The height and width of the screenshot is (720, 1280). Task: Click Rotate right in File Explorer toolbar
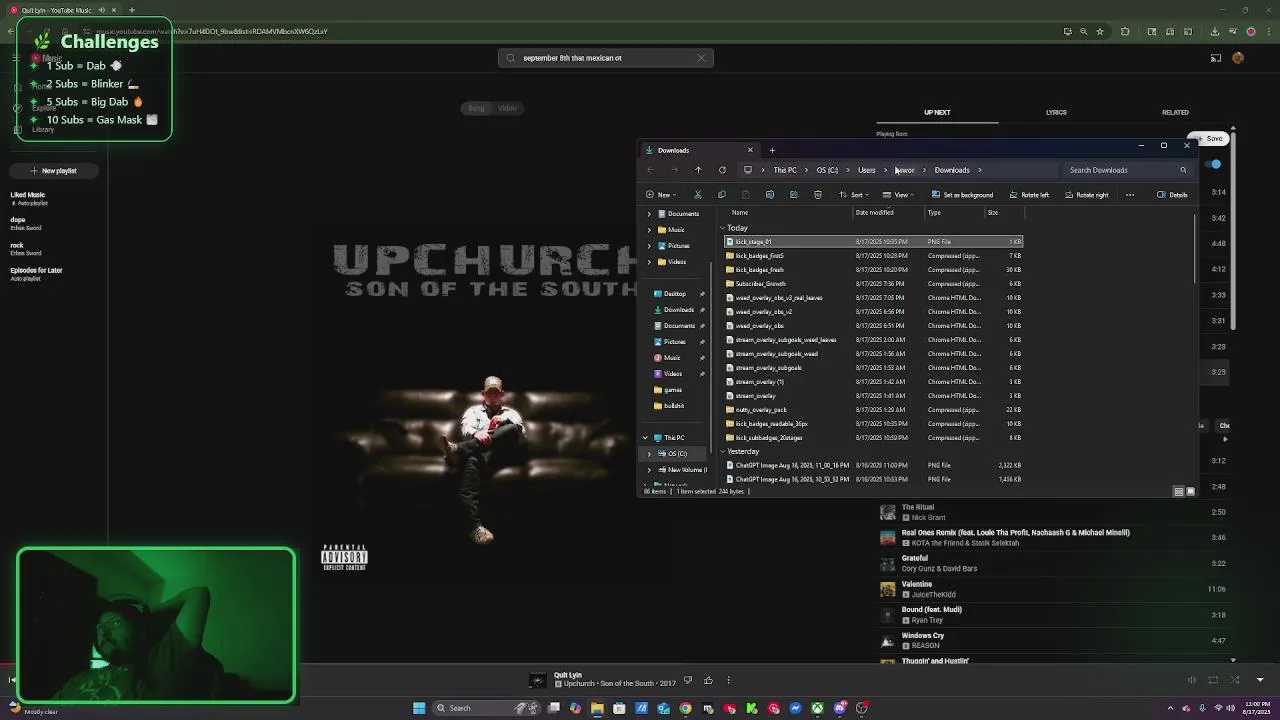pos(1086,195)
